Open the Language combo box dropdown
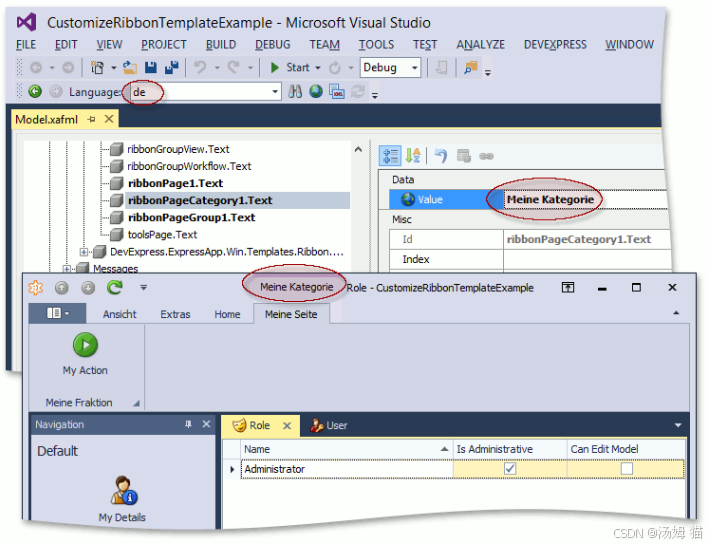Viewport: 715px width, 546px height. point(275,92)
